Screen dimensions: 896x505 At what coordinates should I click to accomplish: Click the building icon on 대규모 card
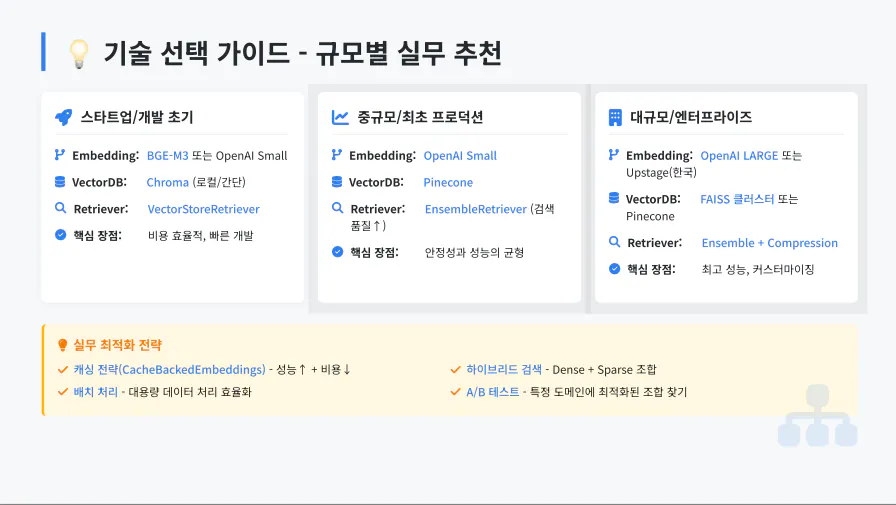(x=615, y=118)
